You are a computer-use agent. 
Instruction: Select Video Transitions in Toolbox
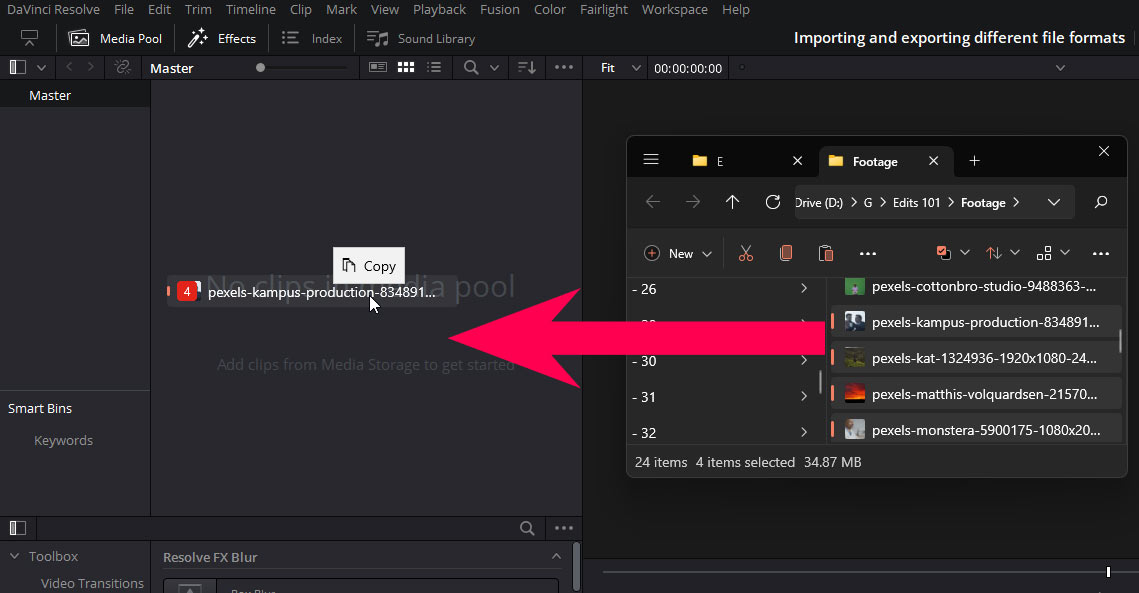point(92,584)
